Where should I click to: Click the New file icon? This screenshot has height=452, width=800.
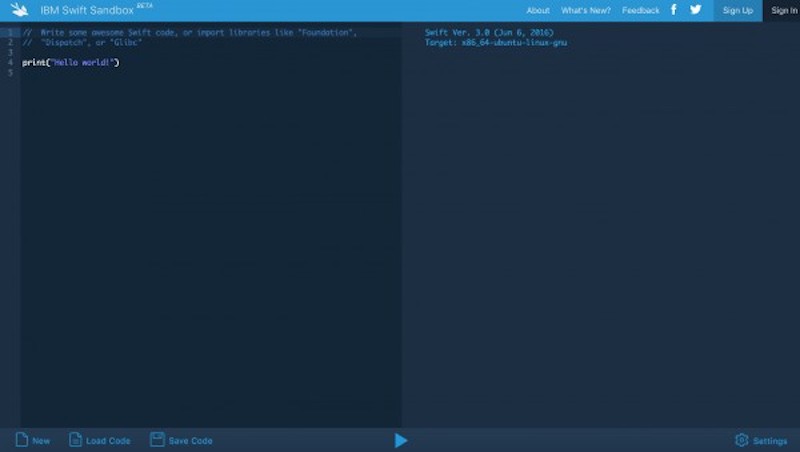pos(21,440)
